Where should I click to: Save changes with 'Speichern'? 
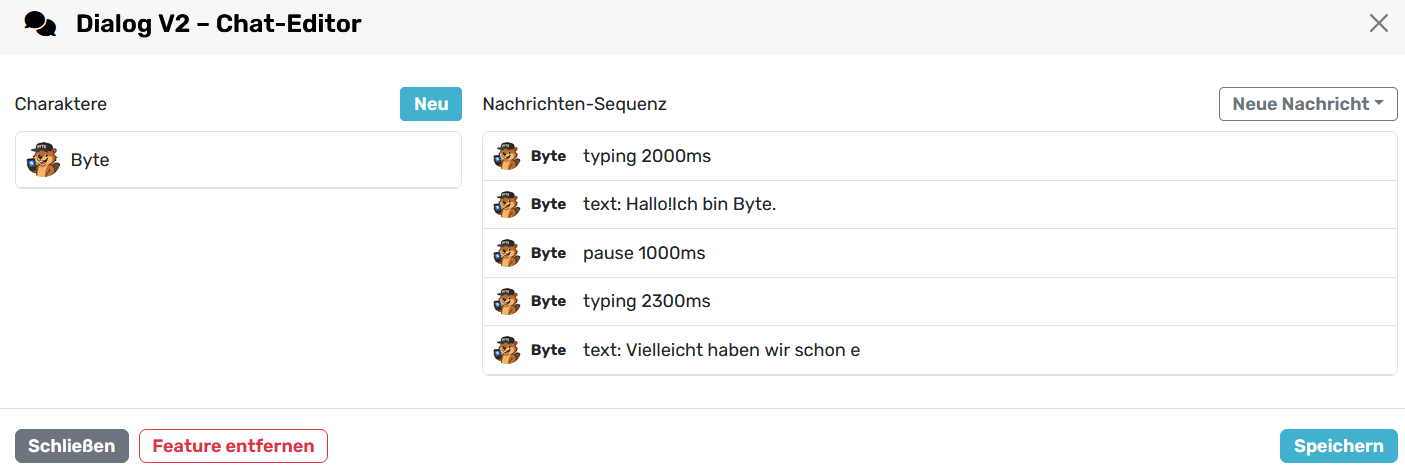1338,446
